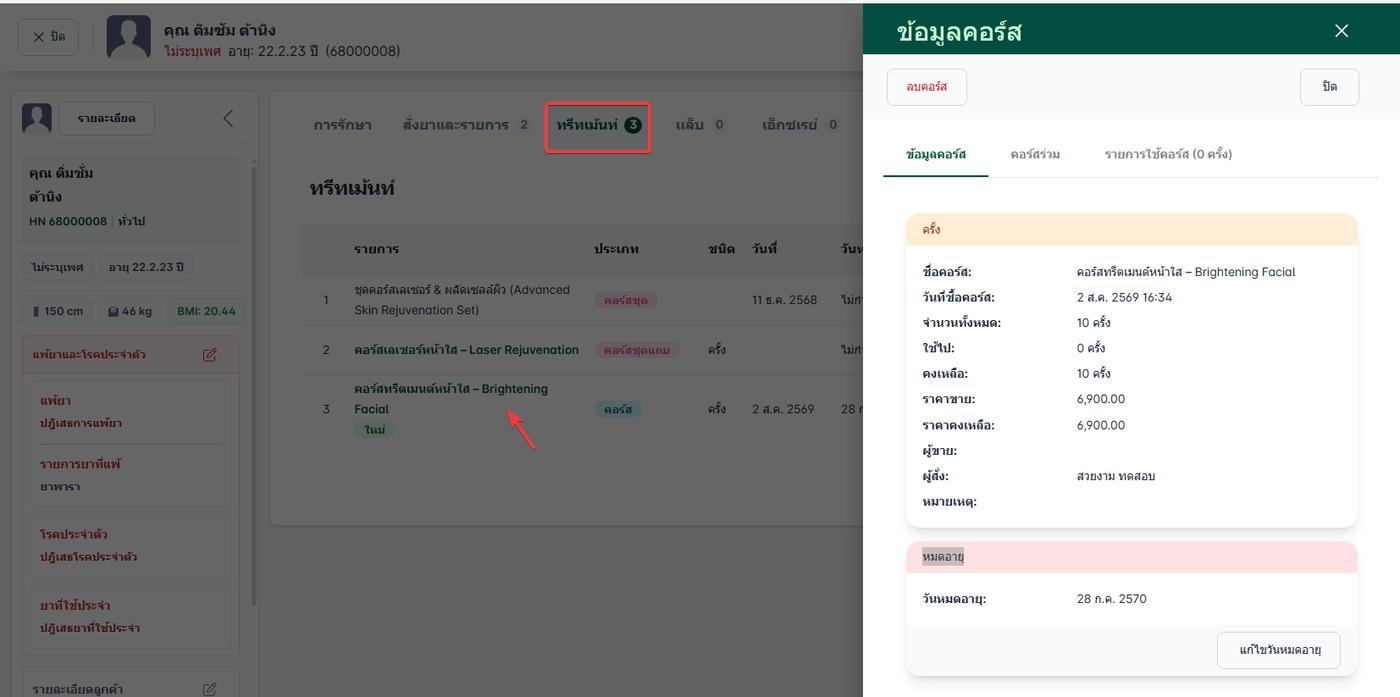Click ยาพารา drug allergy entry
This screenshot has width=1400, height=697.
point(60,487)
